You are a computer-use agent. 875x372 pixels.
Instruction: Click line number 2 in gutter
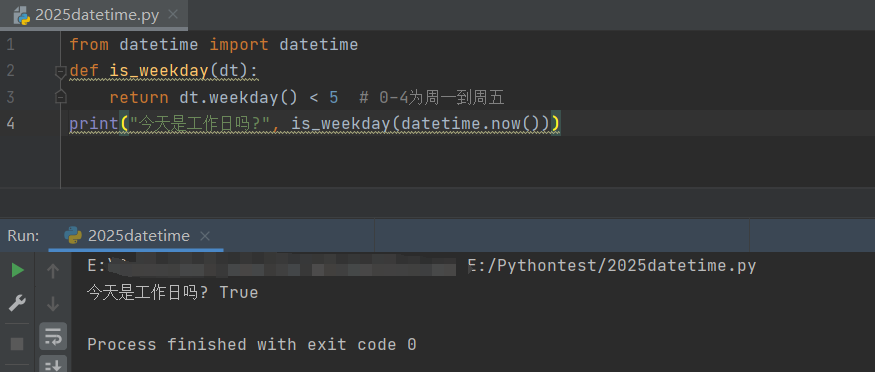pyautogui.click(x=11, y=71)
